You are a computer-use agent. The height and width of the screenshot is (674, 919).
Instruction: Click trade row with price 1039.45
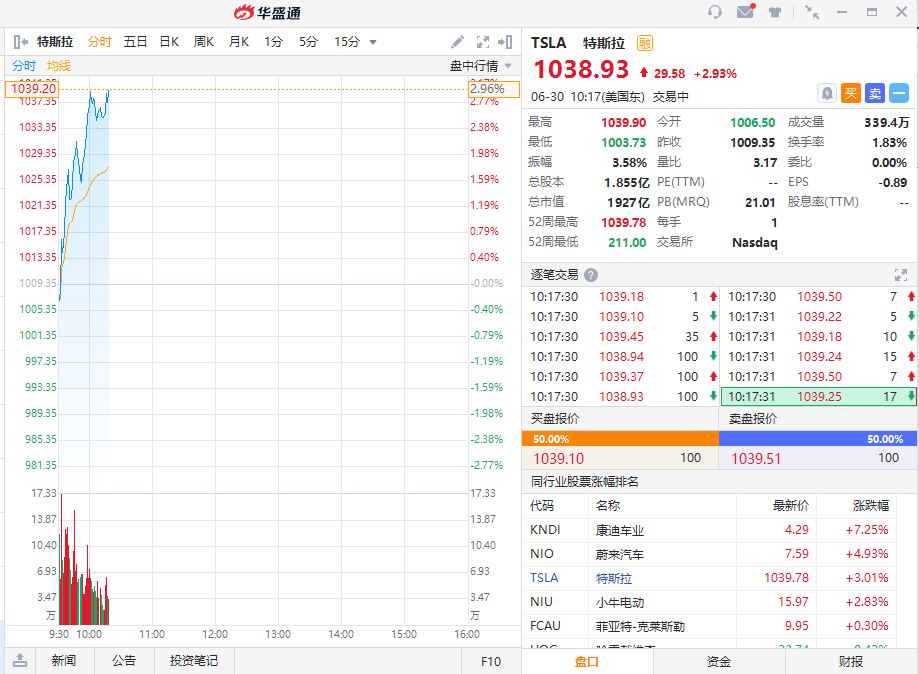621,336
